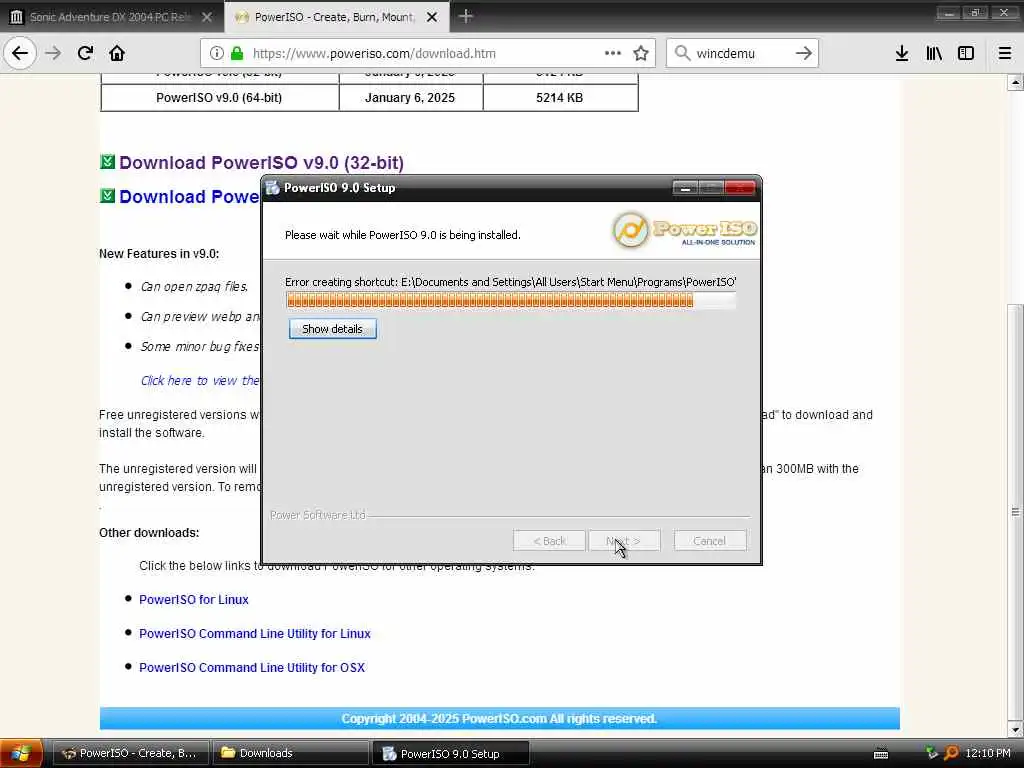Click the PowerISO logo in setup header
Image resolution: width=1024 pixels, height=768 pixels.
[x=684, y=230]
